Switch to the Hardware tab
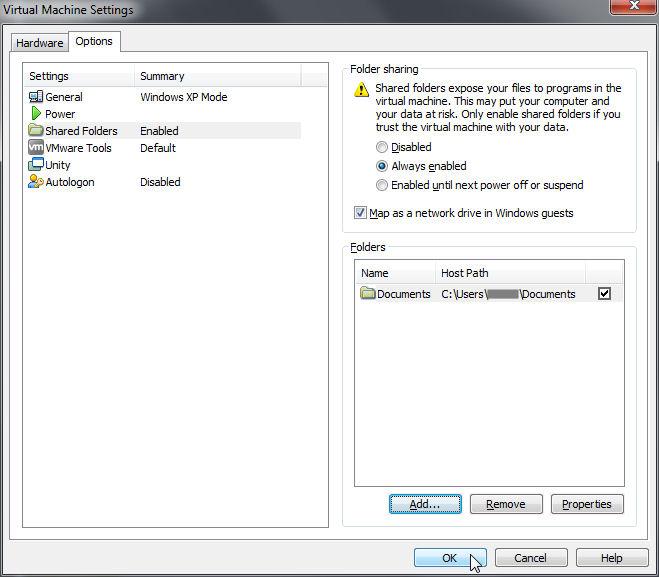This screenshot has width=659, height=577. click(x=39, y=43)
